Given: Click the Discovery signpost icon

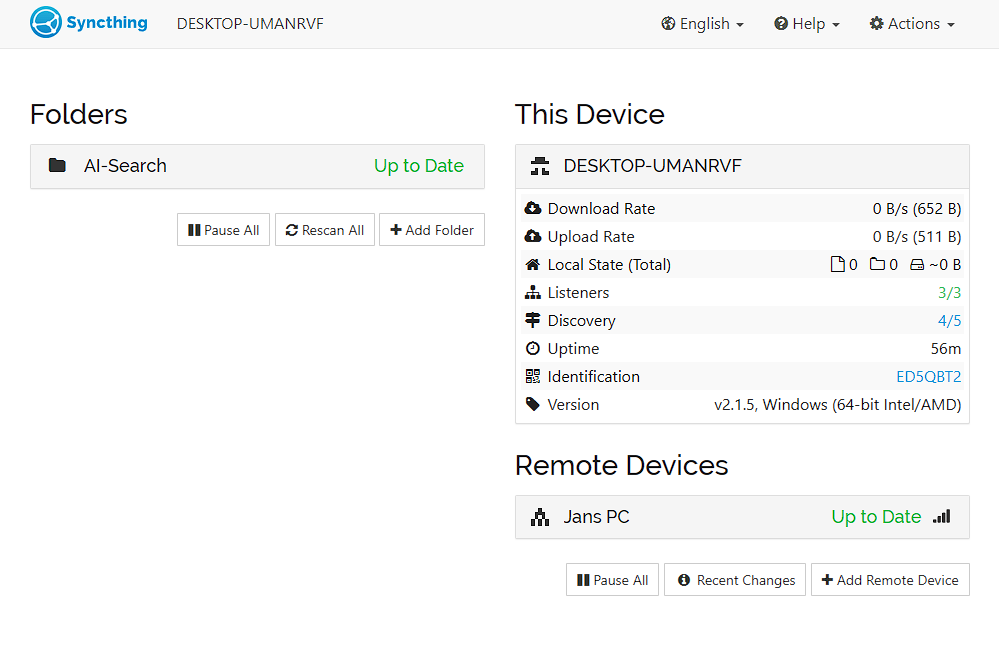Looking at the screenshot, I should [x=533, y=320].
